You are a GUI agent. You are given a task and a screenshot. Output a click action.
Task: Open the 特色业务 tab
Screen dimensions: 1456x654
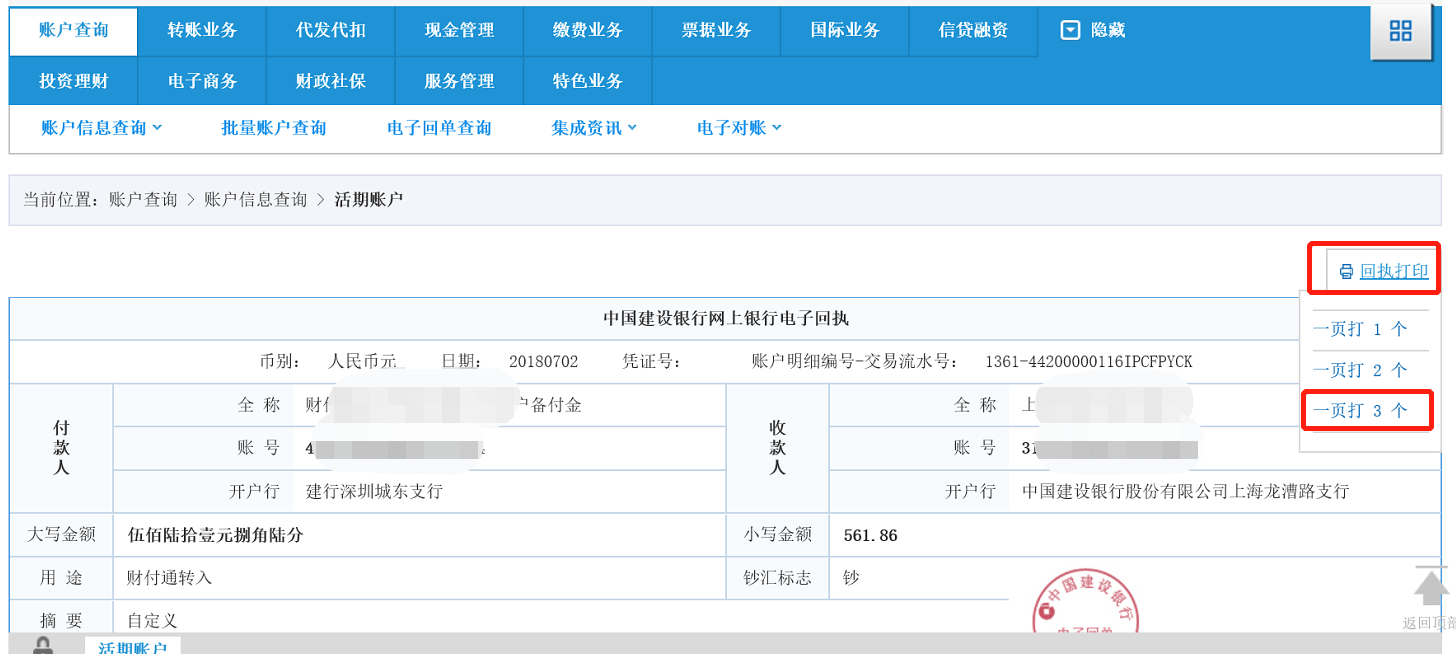588,81
